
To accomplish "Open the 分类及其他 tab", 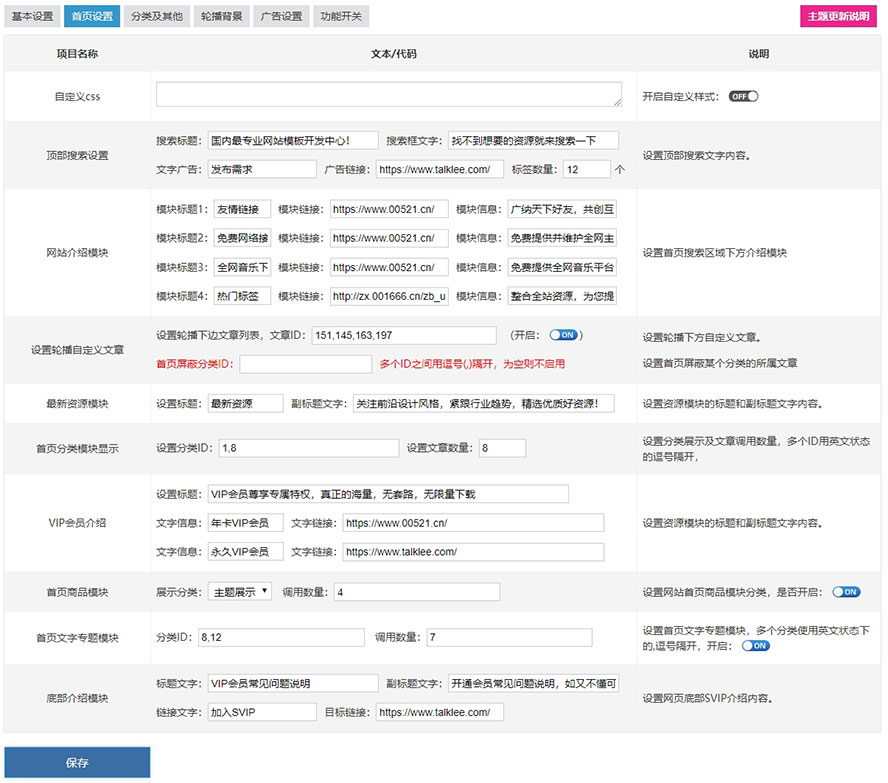I will [x=157, y=17].
